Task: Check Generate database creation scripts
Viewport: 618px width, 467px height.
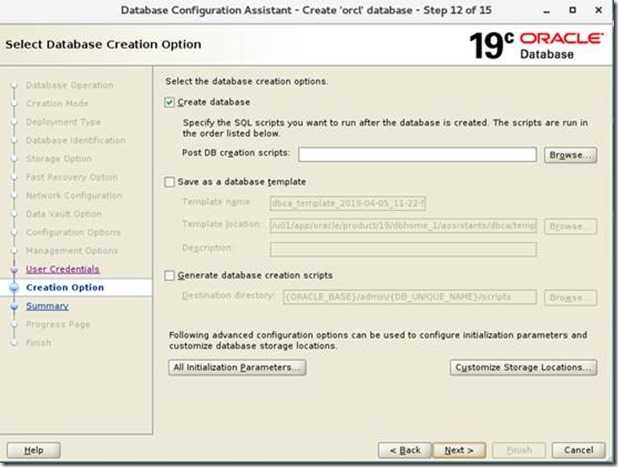Action: [169, 275]
